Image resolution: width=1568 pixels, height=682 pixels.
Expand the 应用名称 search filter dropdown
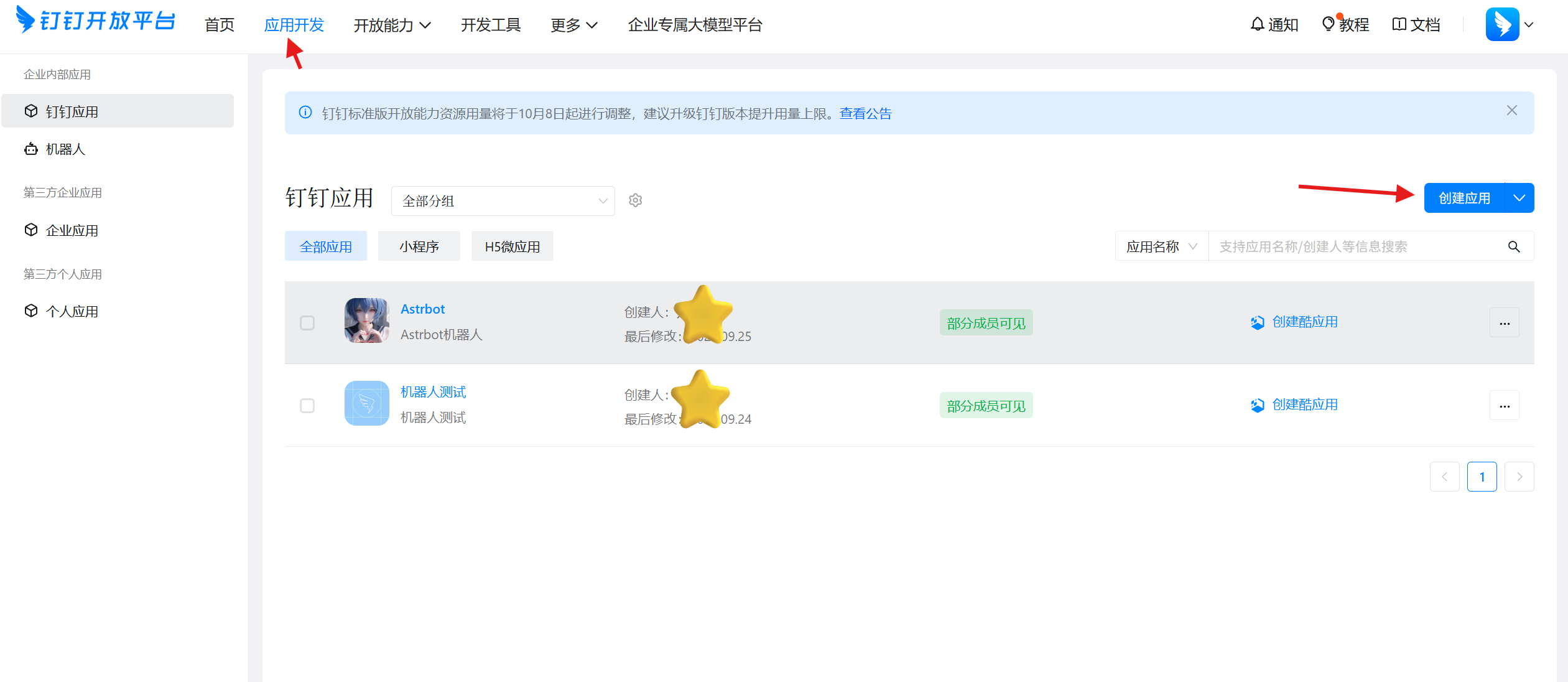(1161, 246)
